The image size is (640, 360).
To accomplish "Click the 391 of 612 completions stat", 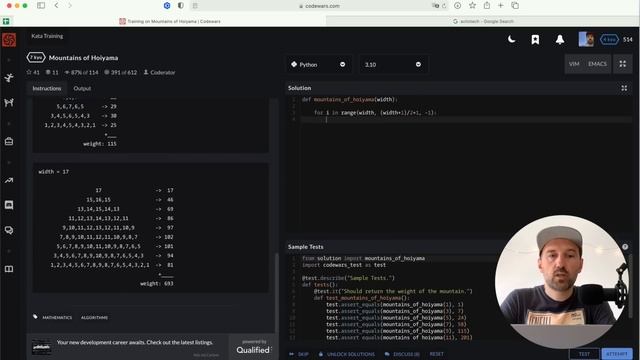I will point(120,72).
